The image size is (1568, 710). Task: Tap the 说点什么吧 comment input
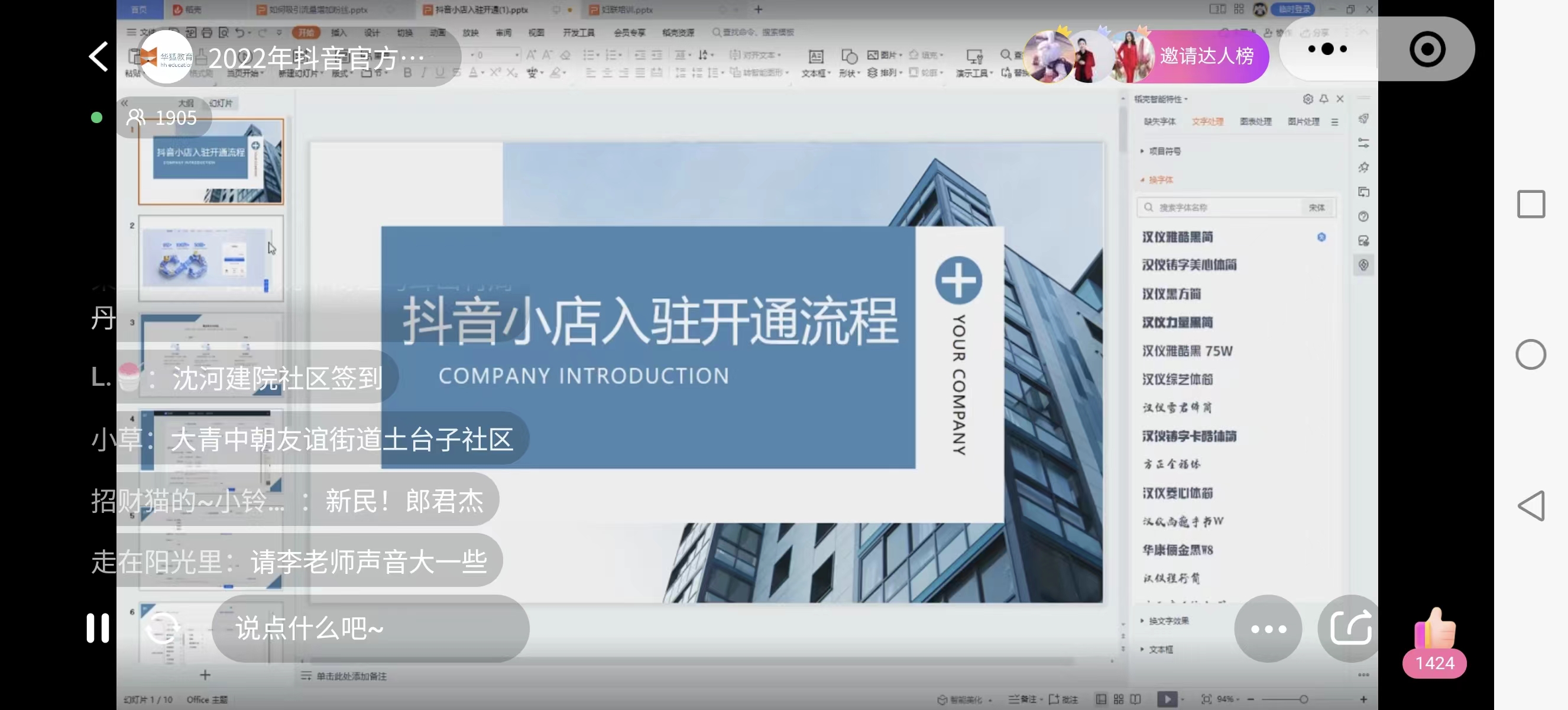(370, 628)
